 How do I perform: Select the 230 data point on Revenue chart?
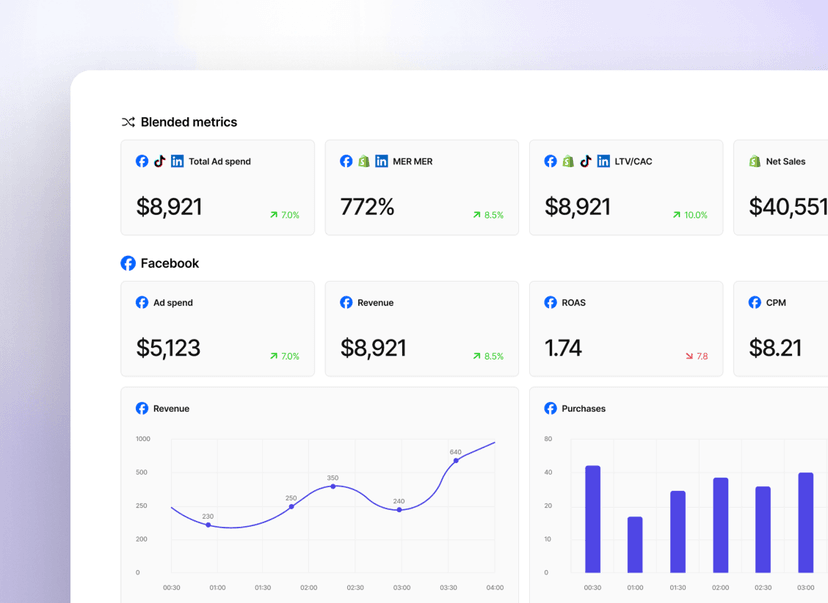coord(208,525)
